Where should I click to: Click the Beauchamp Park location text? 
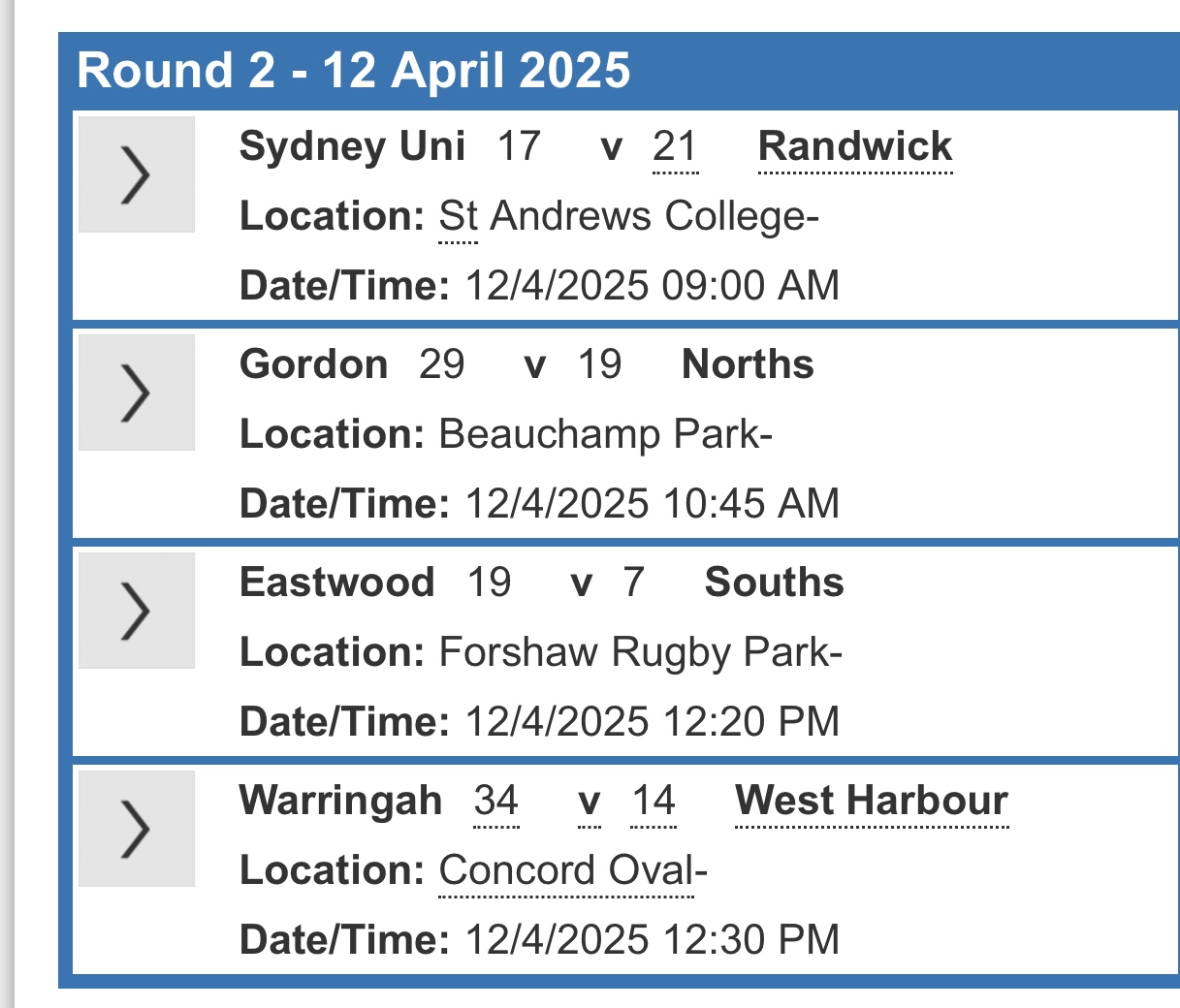click(605, 434)
